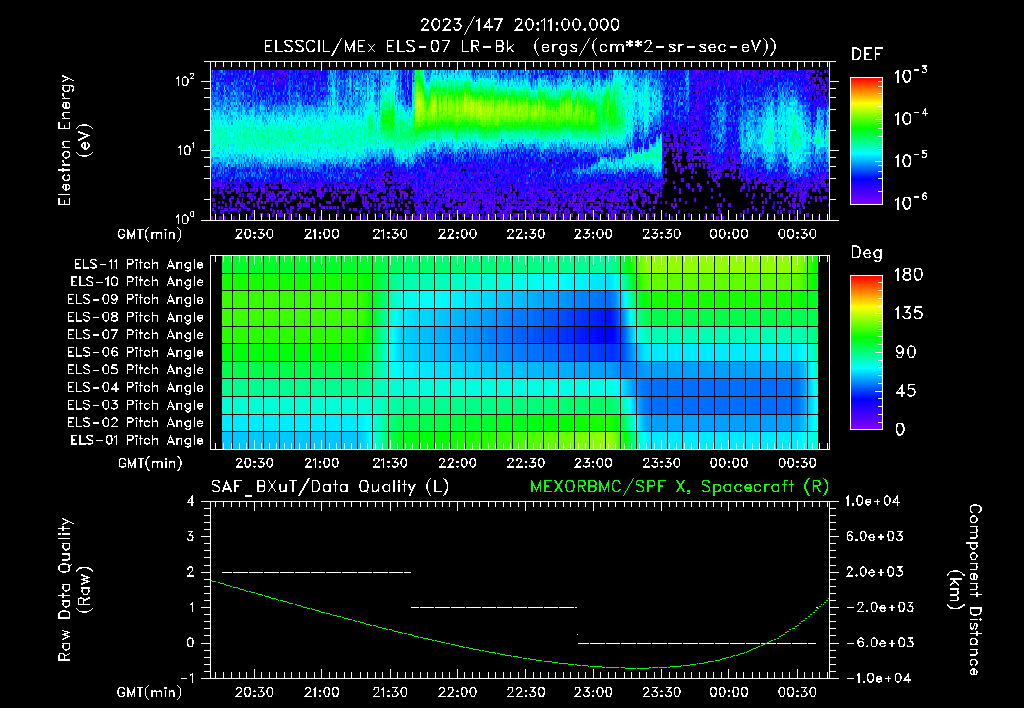Click the ELS-09 Pitch Angle row label
The image size is (1024, 708).
point(136,300)
